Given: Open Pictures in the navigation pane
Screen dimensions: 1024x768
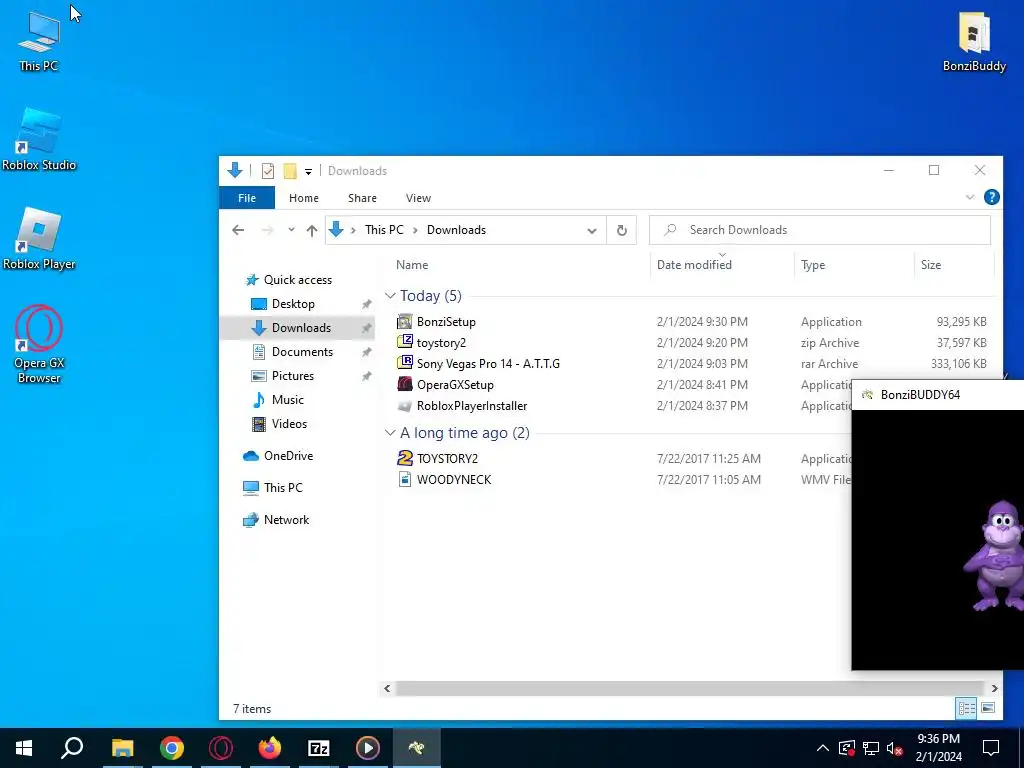Looking at the screenshot, I should [x=293, y=376].
